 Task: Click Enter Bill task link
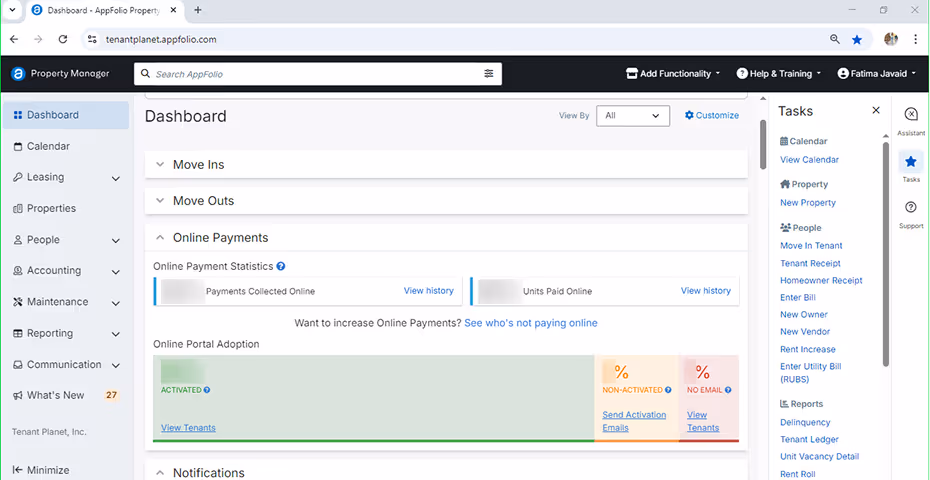798,297
